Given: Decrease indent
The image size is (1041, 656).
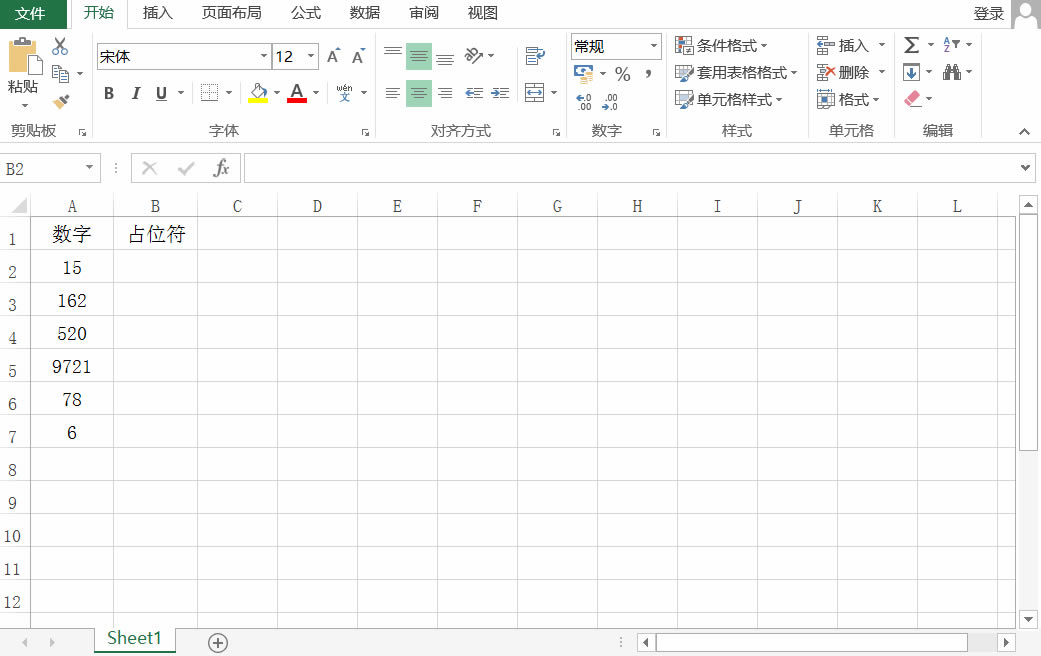Looking at the screenshot, I should 473,93.
